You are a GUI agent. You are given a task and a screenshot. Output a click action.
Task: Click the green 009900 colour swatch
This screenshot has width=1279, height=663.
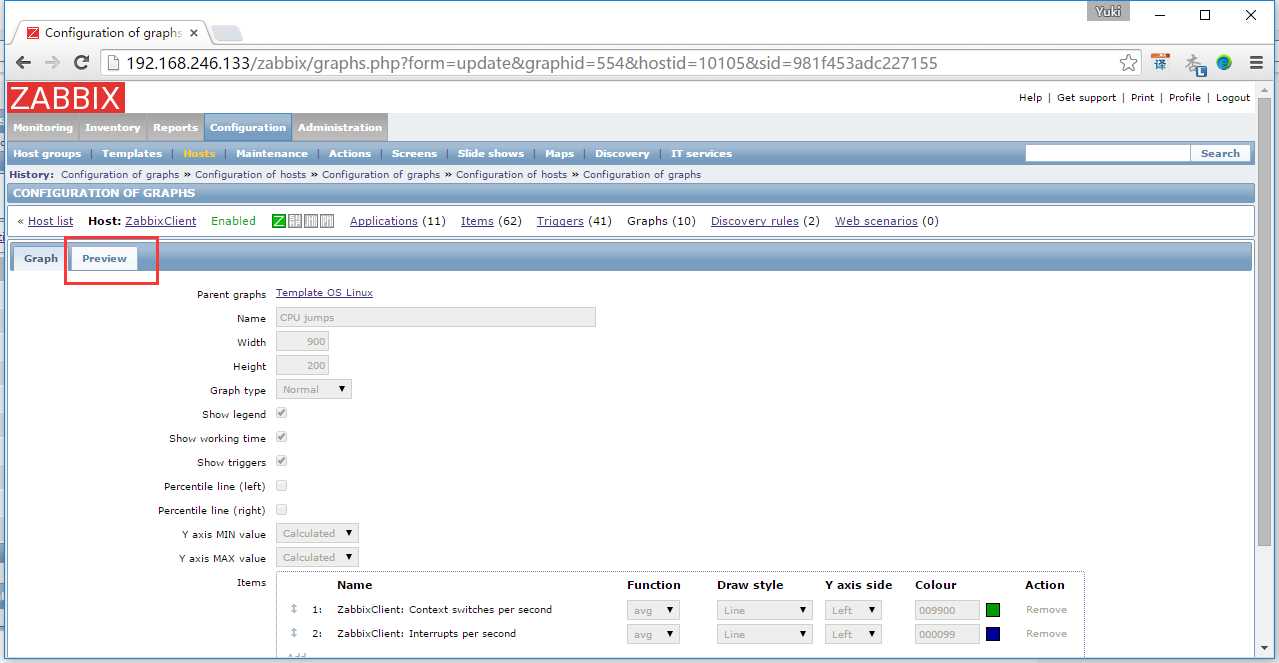tap(993, 610)
